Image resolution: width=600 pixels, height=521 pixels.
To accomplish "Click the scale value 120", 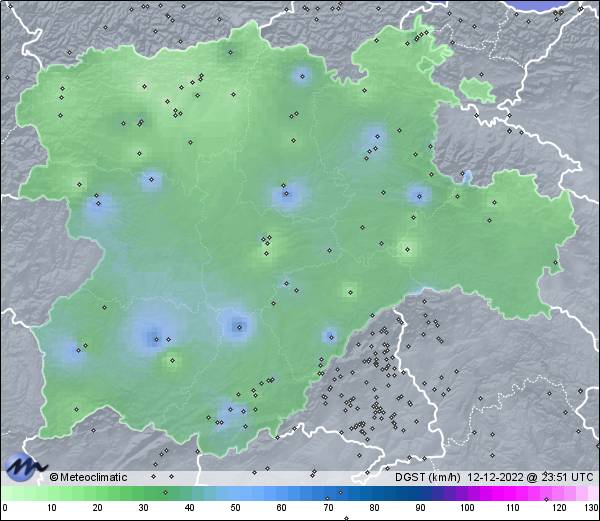I will pyautogui.click(x=559, y=508).
